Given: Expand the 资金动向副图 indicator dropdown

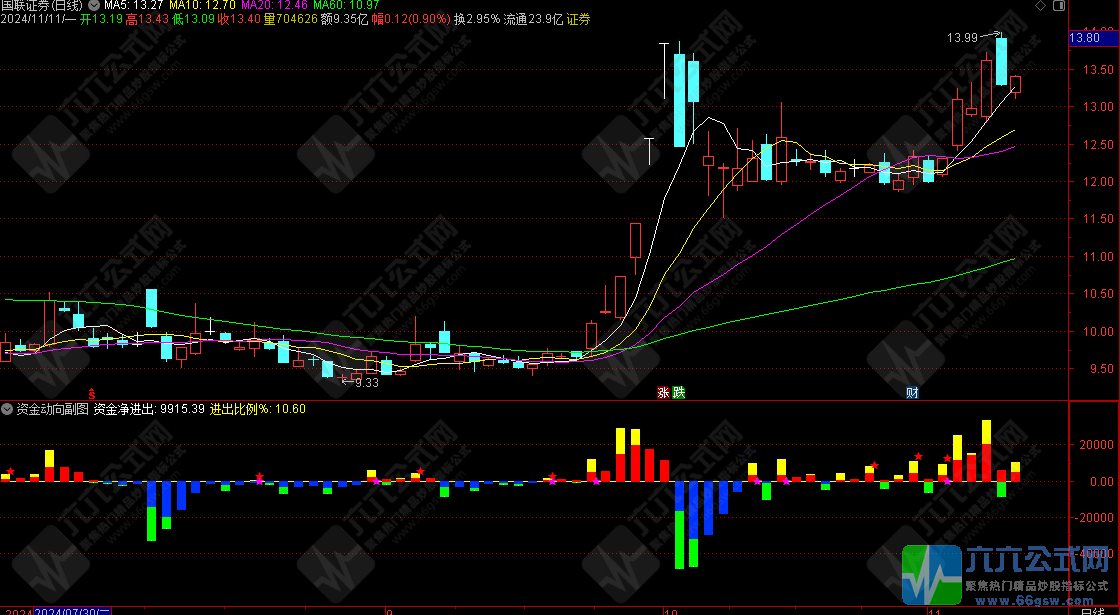Looking at the screenshot, I should click(x=8, y=409).
